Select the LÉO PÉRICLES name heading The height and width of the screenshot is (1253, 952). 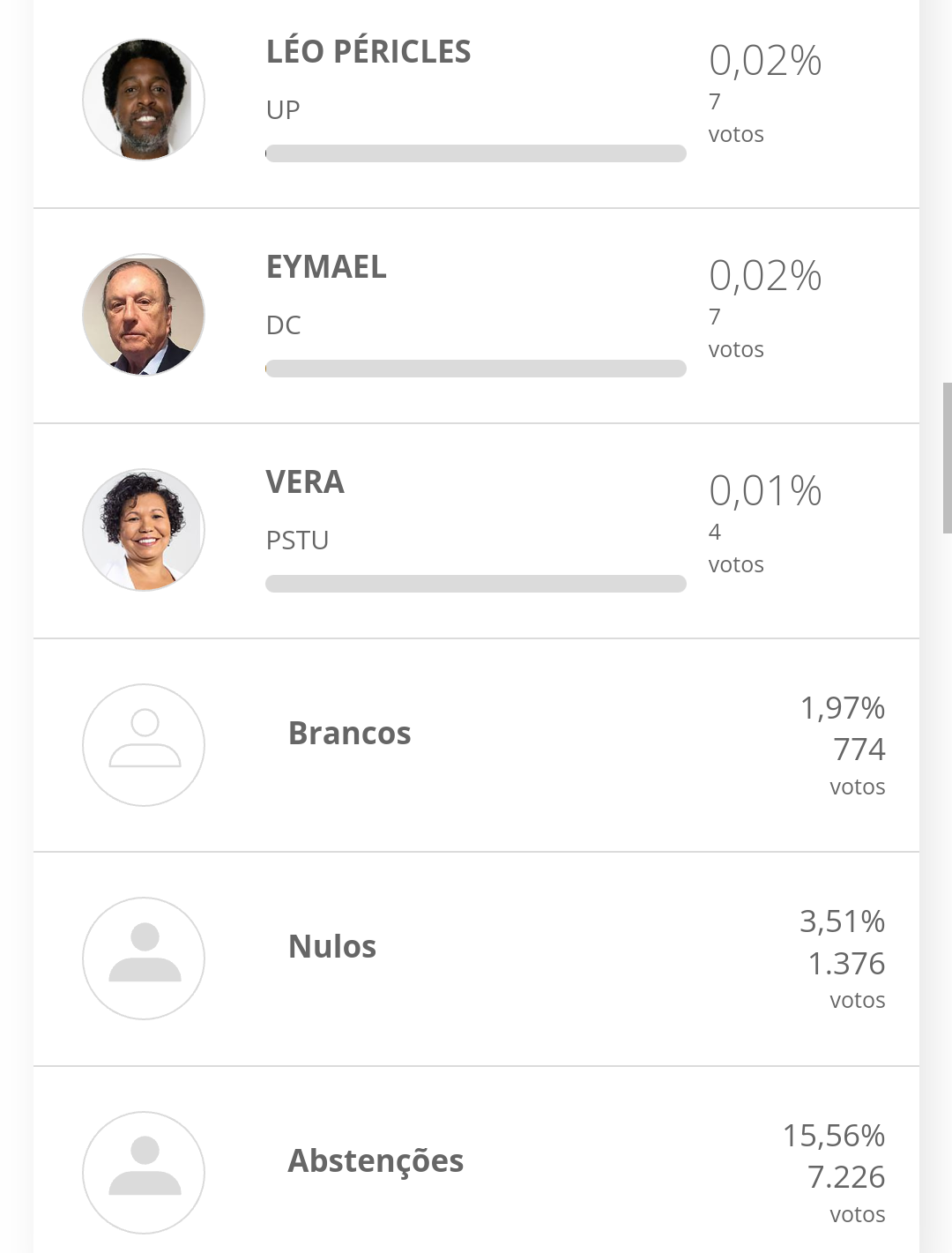point(368,52)
